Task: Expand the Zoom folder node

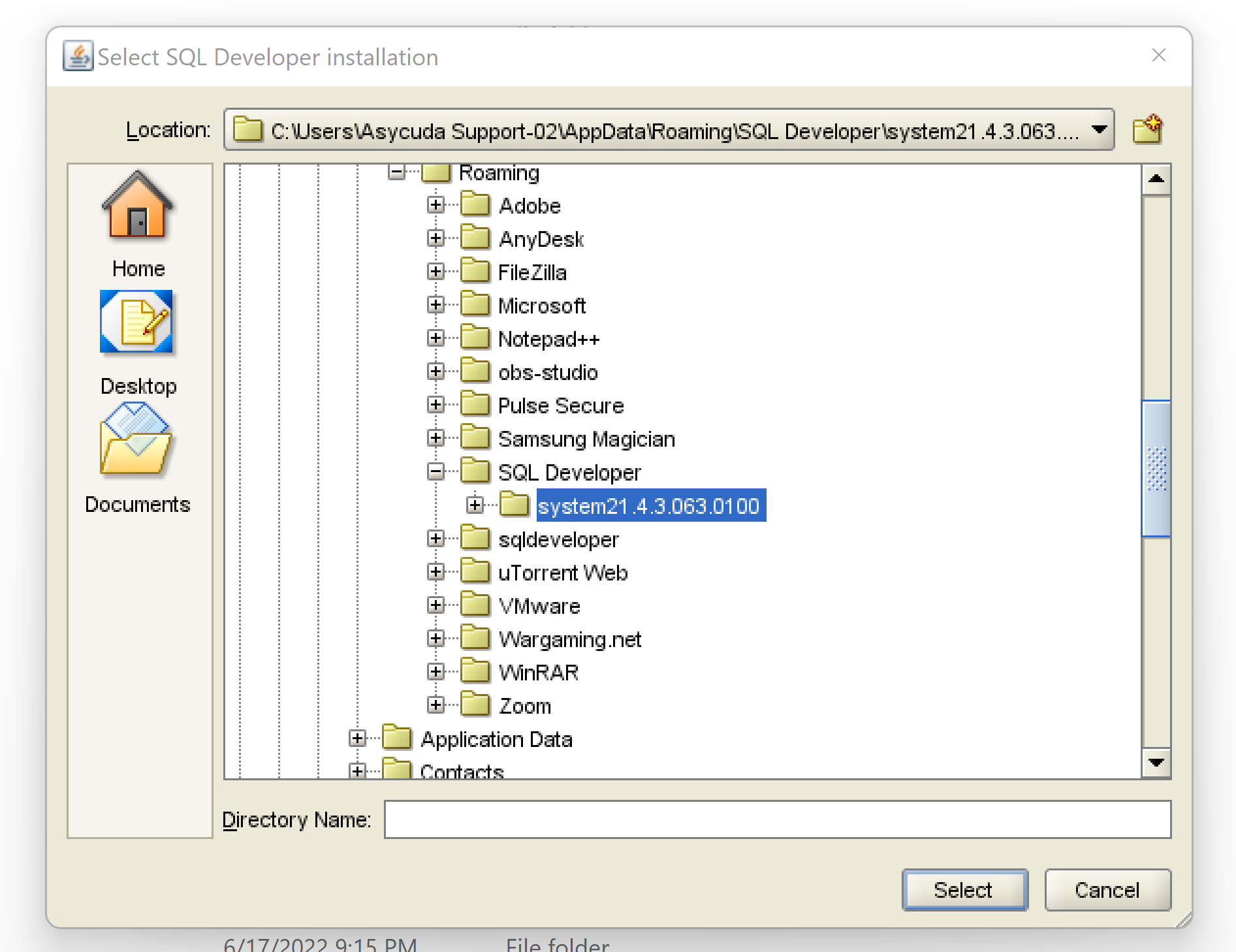Action: click(436, 705)
